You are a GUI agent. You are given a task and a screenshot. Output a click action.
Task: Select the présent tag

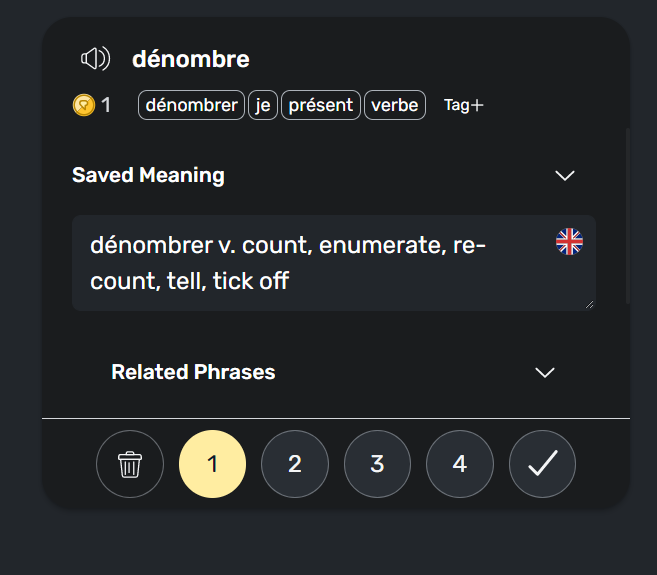click(321, 105)
